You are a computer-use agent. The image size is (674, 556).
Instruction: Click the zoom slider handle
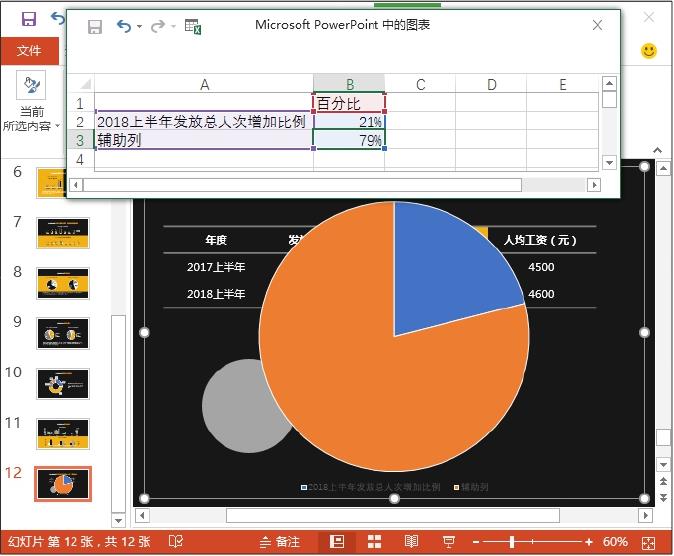(512, 542)
